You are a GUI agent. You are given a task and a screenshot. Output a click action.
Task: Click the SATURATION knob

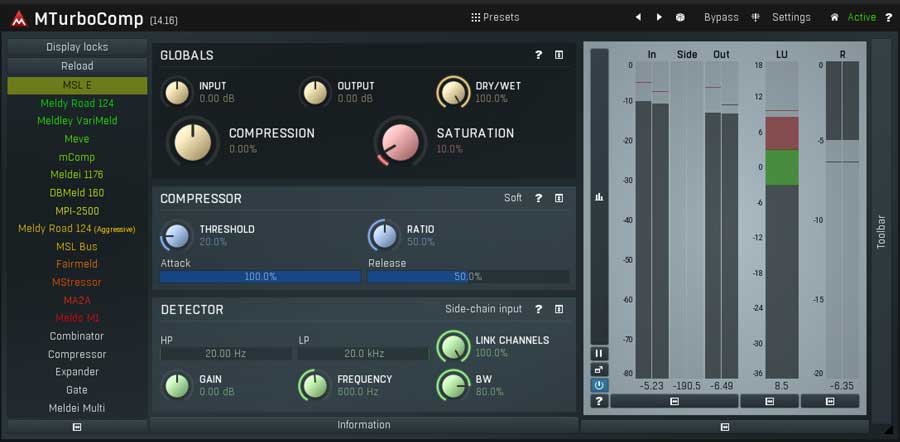[x=400, y=142]
